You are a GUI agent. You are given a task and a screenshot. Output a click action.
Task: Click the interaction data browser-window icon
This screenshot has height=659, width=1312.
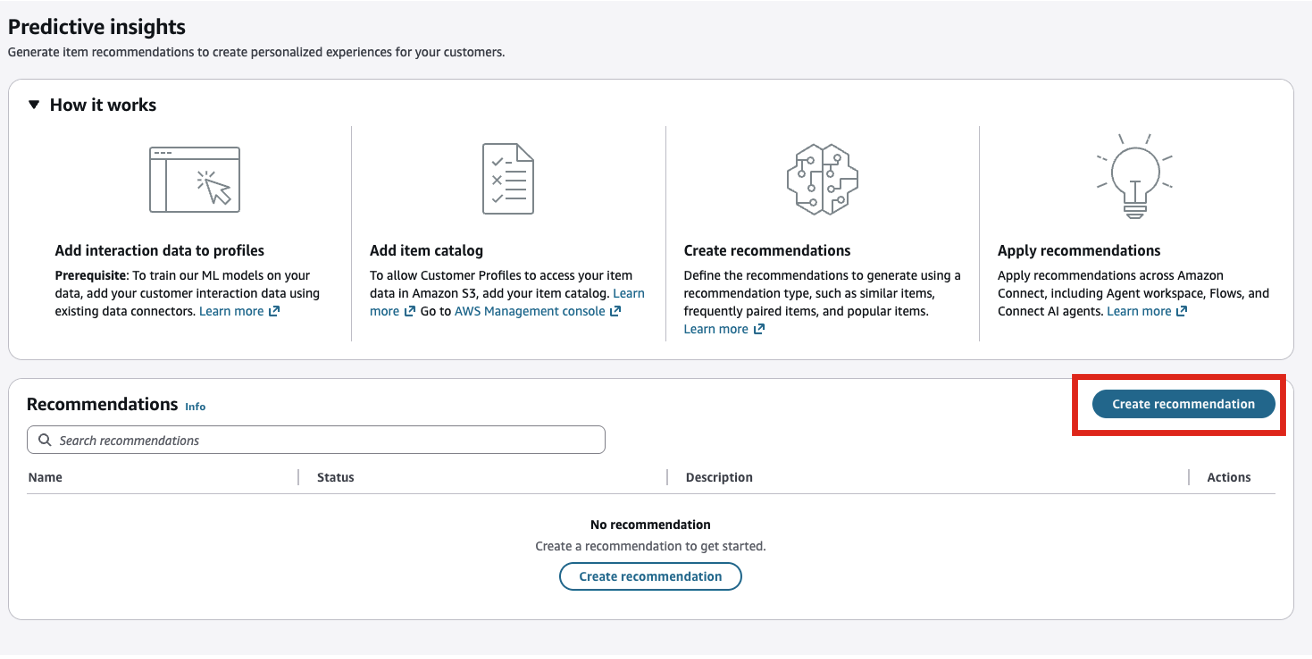point(195,179)
